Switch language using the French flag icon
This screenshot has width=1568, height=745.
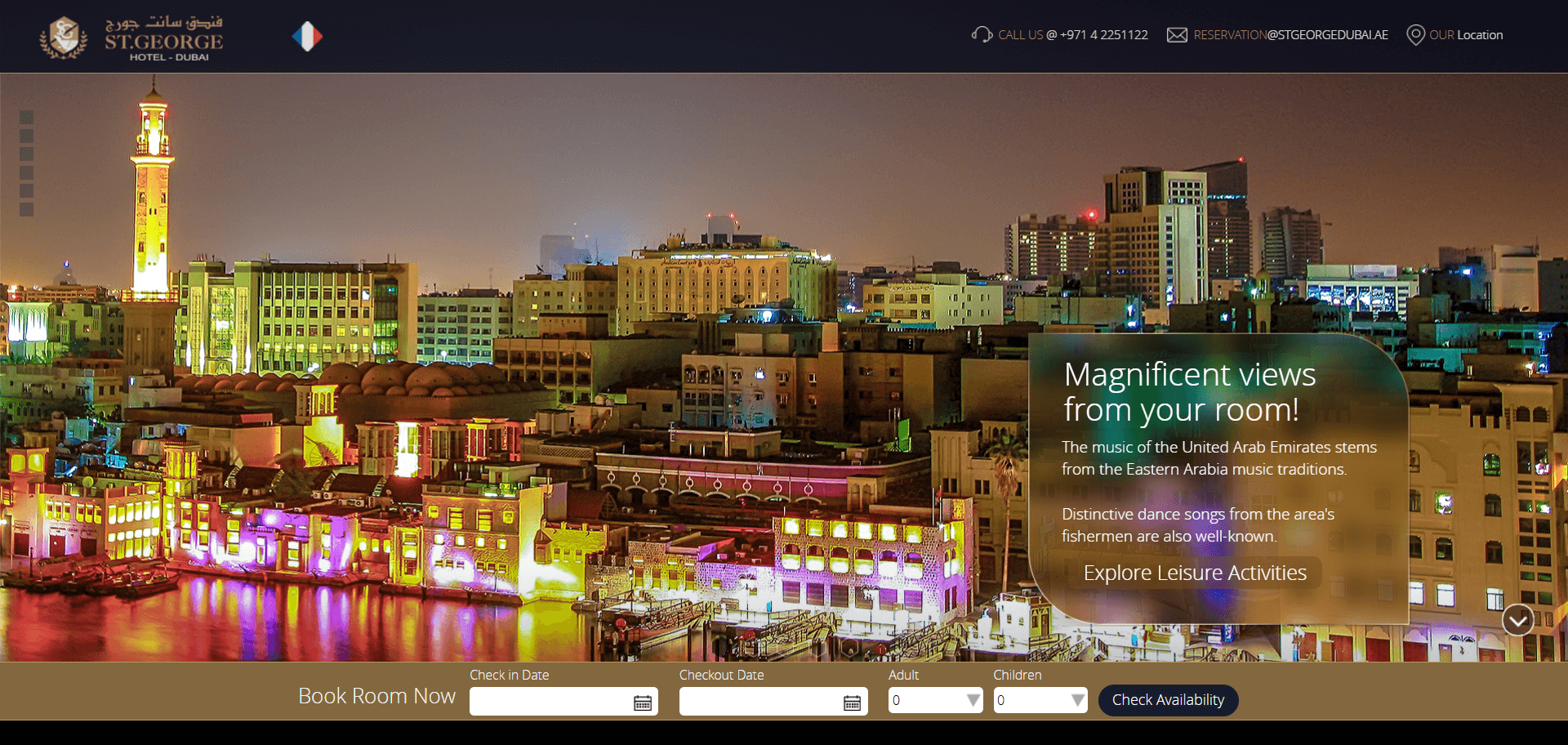click(x=307, y=36)
